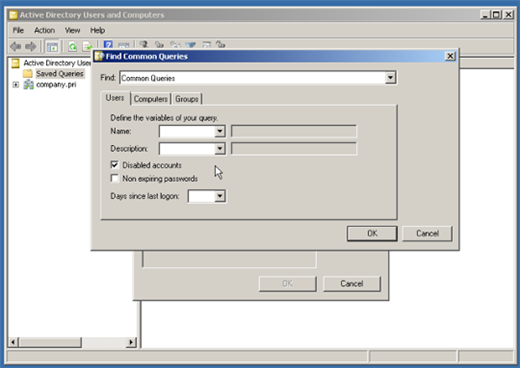Click Cancel in the background dialog
Viewport: 520px width, 368px height.
click(352, 284)
